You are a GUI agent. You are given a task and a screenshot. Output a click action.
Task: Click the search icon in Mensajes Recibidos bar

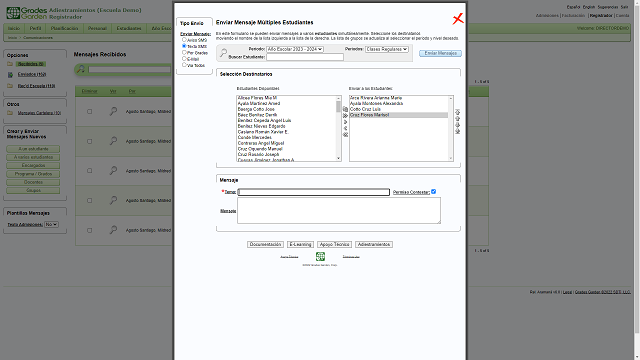(81, 69)
